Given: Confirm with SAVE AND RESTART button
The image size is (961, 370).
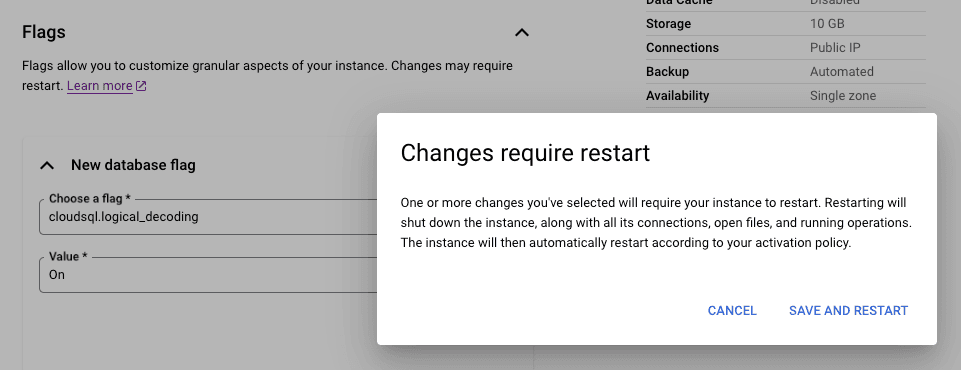Looking at the screenshot, I should (x=848, y=311).
